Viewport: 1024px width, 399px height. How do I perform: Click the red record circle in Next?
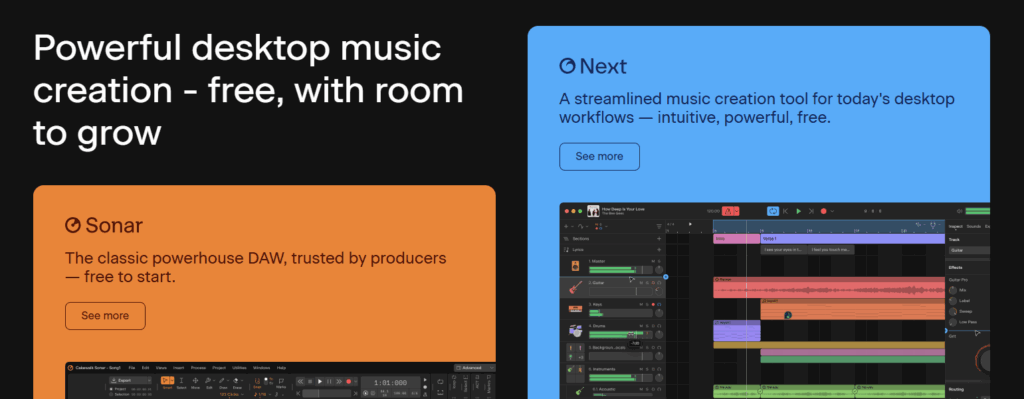click(x=824, y=211)
